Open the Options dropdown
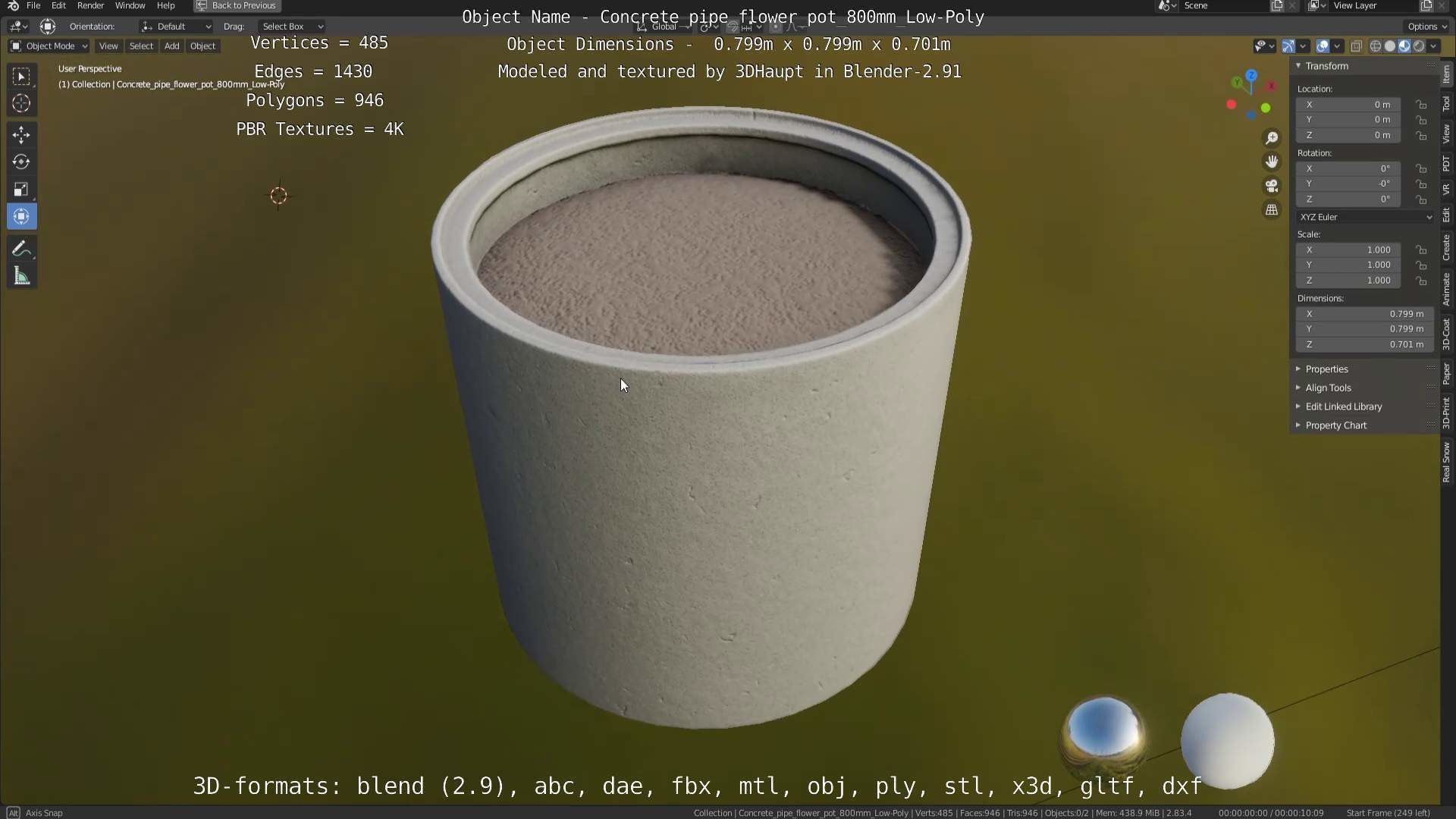This screenshot has height=819, width=1456. coord(1427,27)
